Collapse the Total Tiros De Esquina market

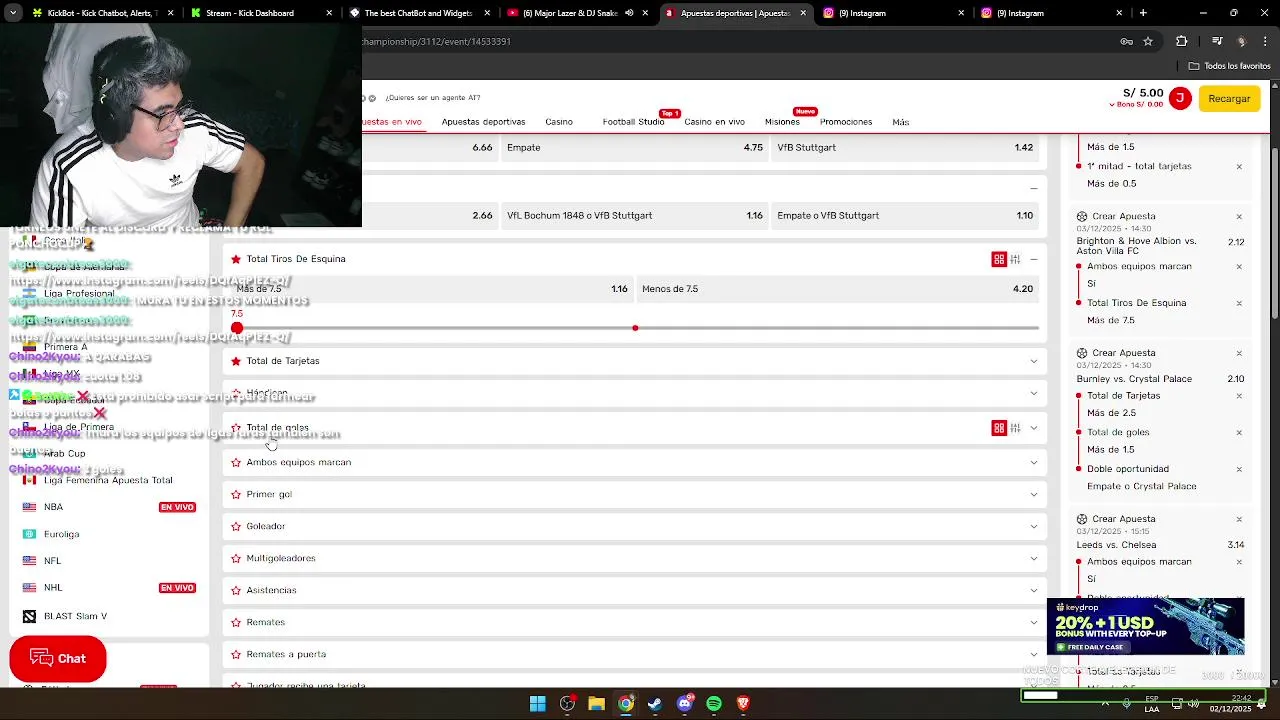[x=1033, y=259]
